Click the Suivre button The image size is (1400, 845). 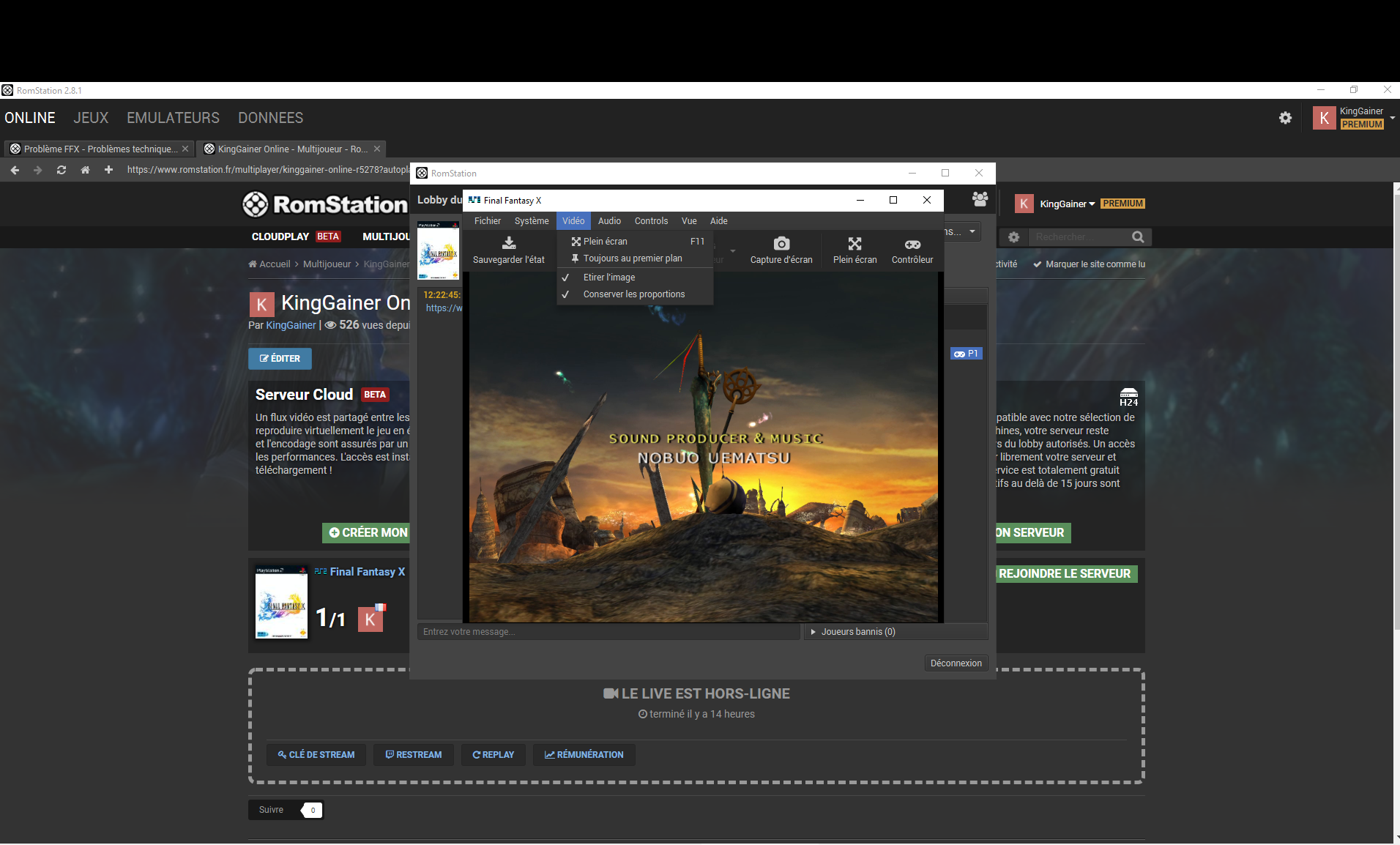click(x=271, y=810)
